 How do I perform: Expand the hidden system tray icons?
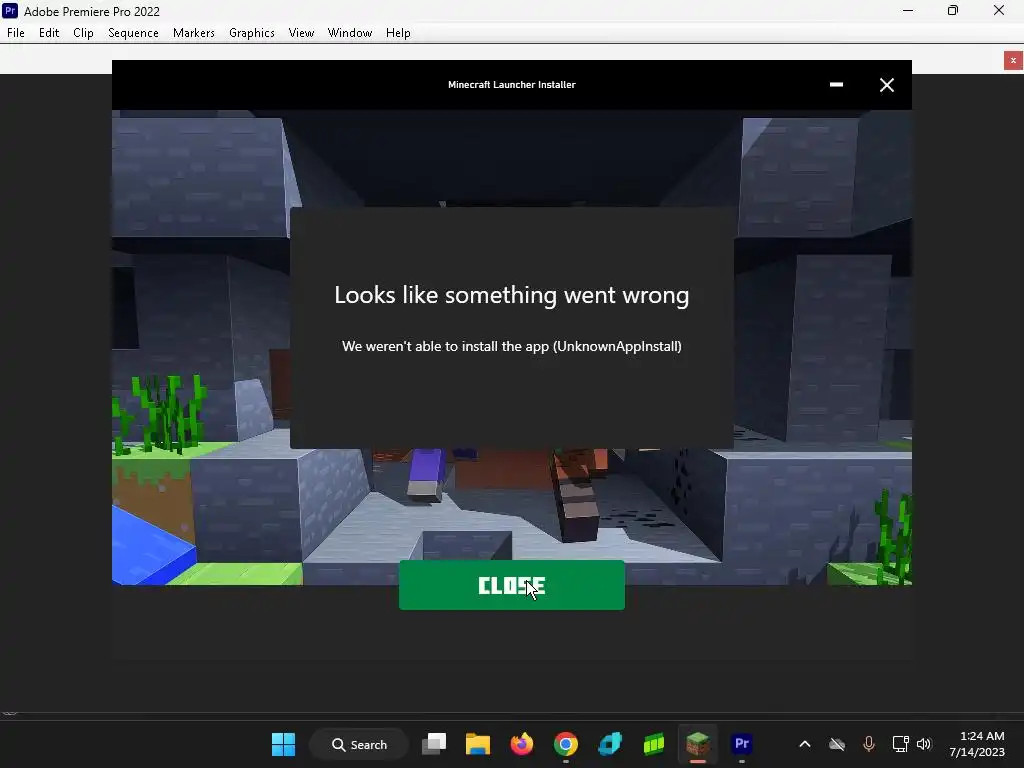click(805, 744)
